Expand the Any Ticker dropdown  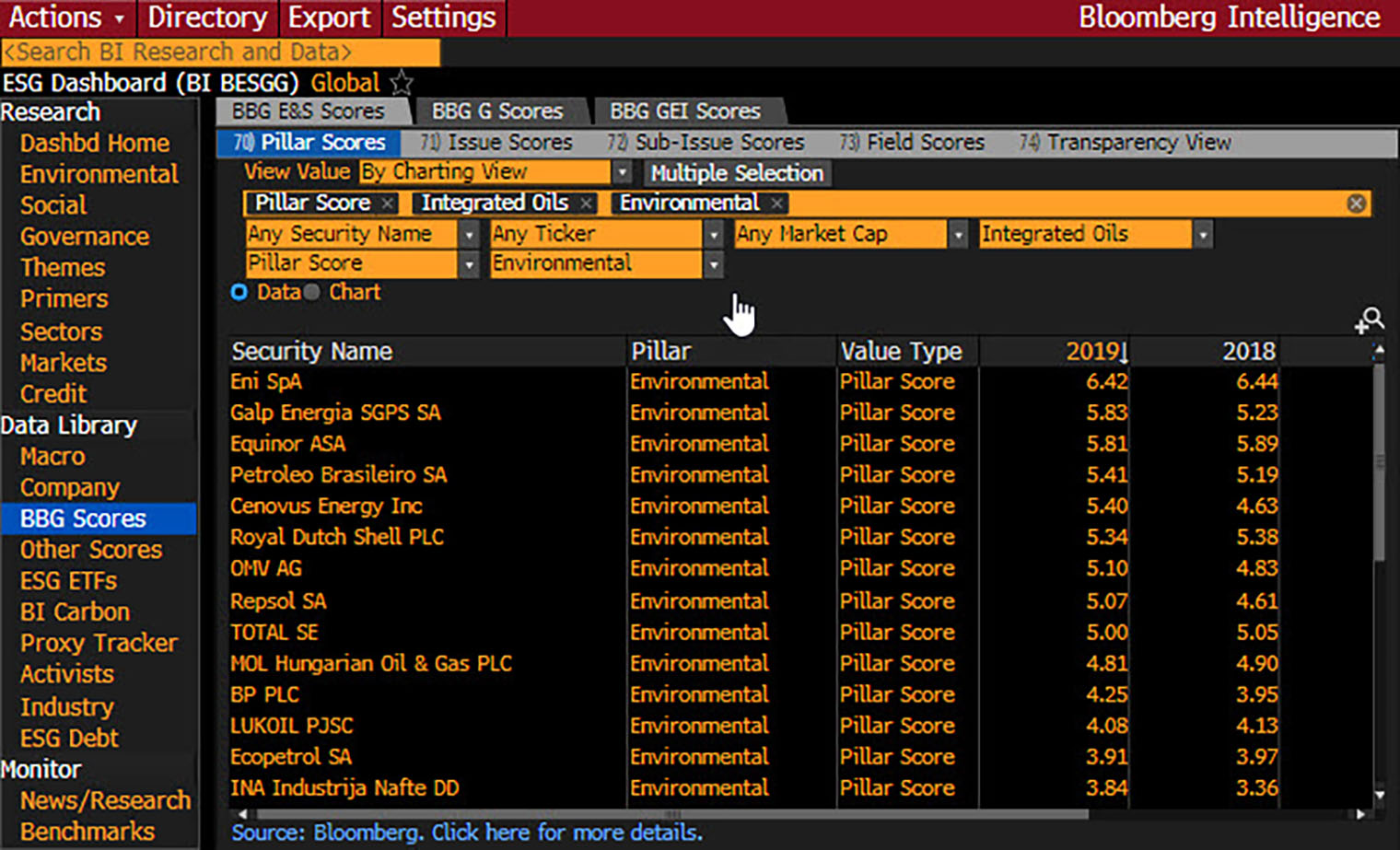tap(714, 234)
